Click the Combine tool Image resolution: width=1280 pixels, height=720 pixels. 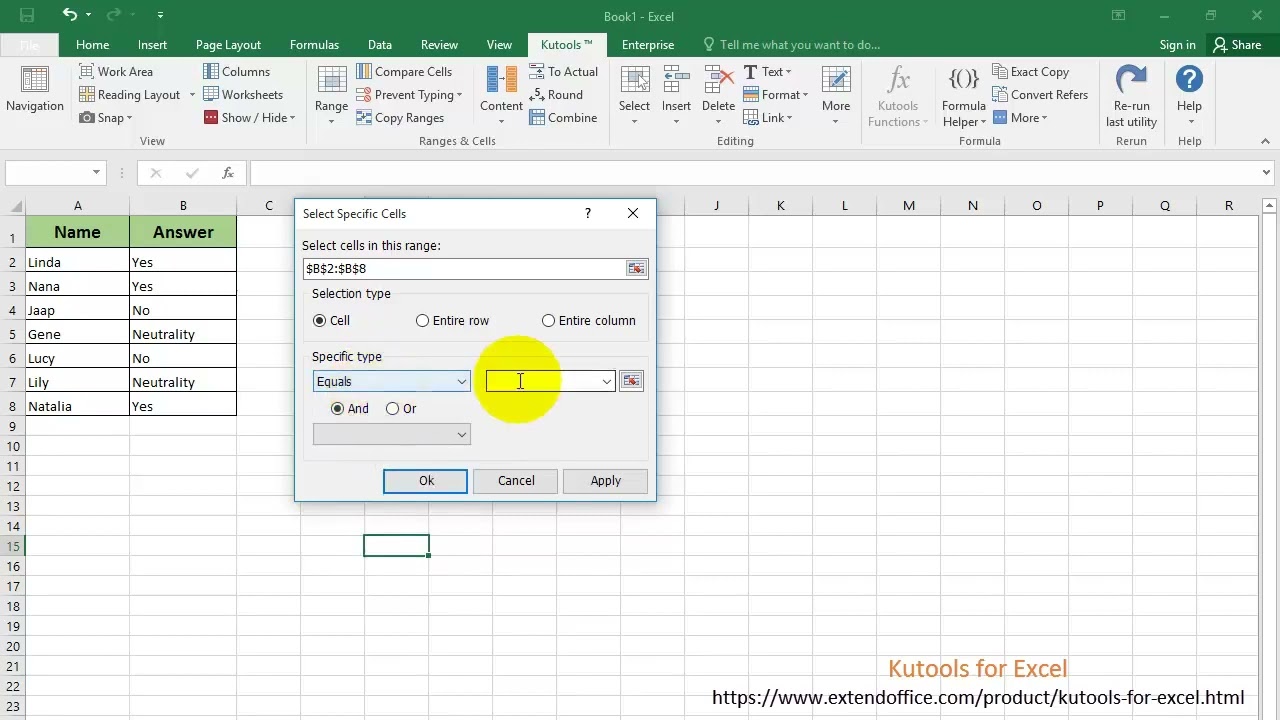tap(563, 118)
